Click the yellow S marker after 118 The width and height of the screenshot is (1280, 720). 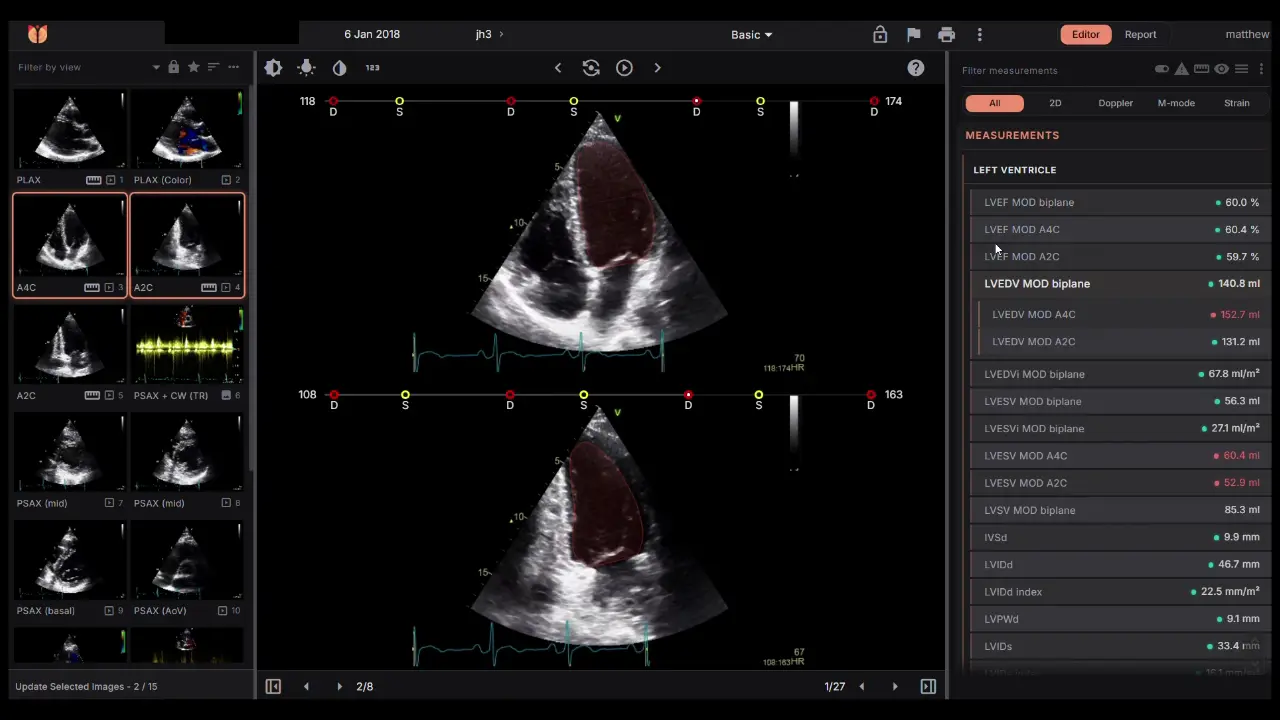coord(399,102)
